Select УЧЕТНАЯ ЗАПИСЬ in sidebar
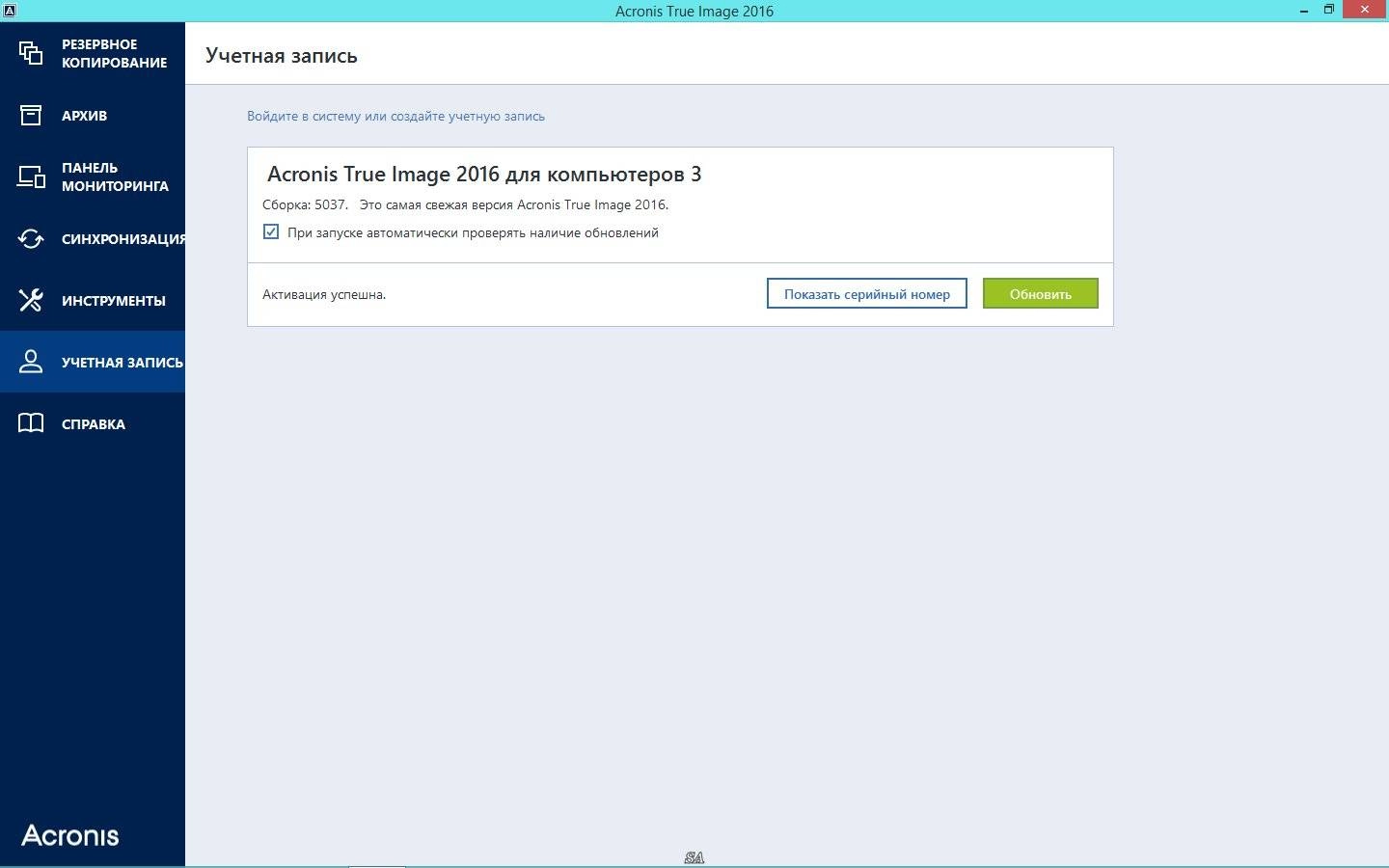The height and width of the screenshot is (868, 1389). (x=93, y=362)
